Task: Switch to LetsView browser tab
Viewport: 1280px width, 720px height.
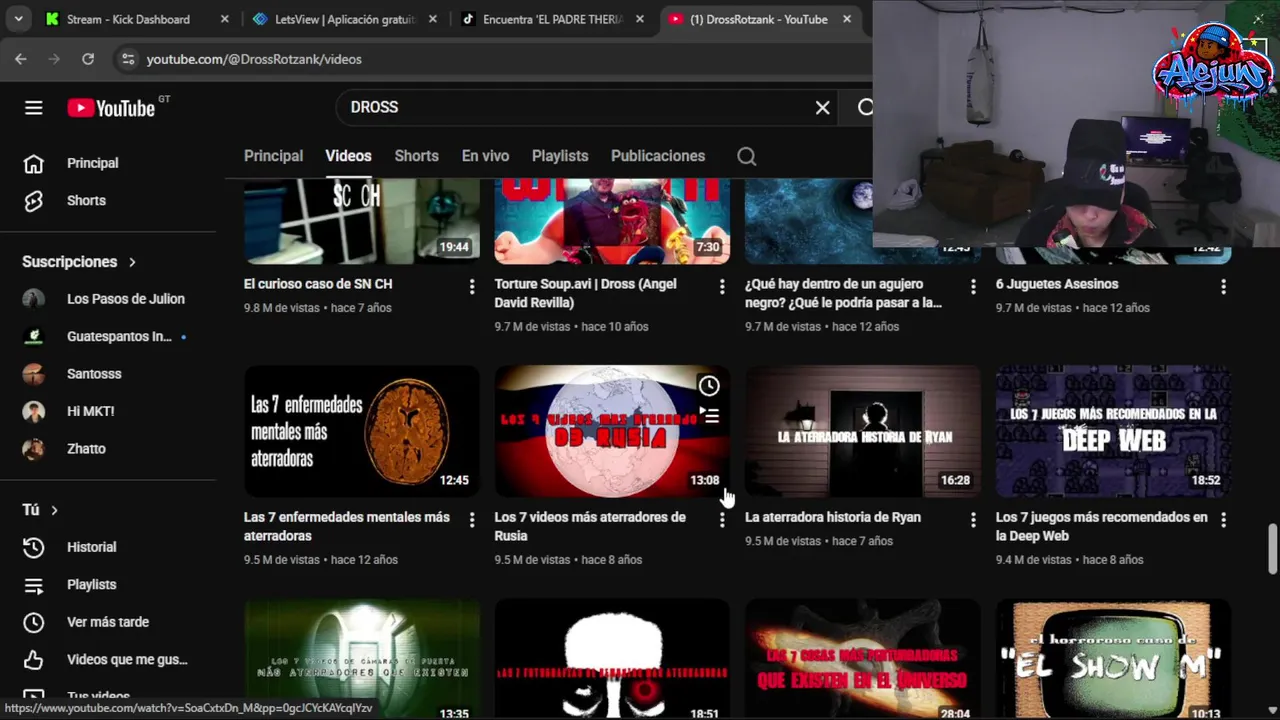Action: (x=344, y=19)
